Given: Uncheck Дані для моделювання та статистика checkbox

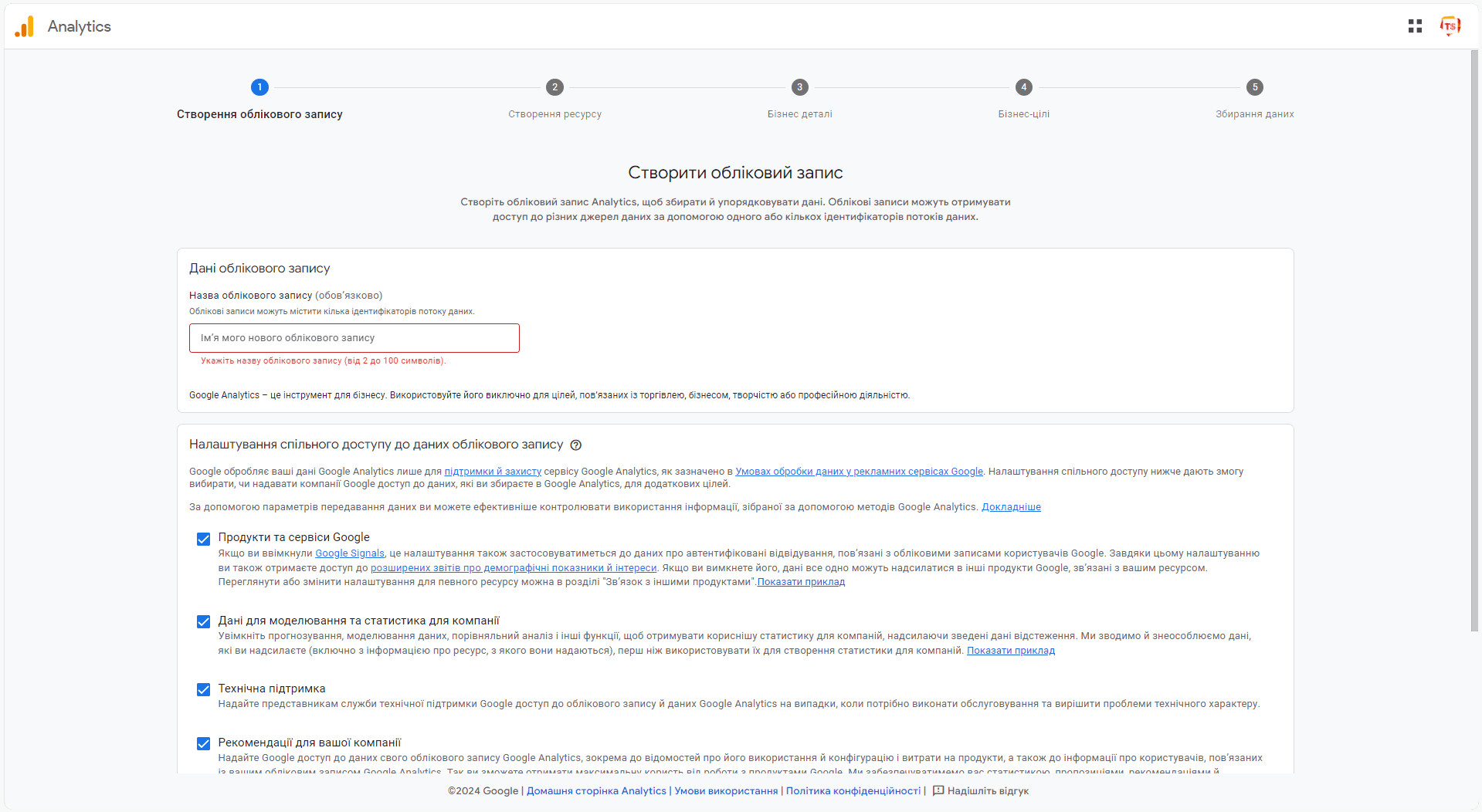Looking at the screenshot, I should 203,621.
